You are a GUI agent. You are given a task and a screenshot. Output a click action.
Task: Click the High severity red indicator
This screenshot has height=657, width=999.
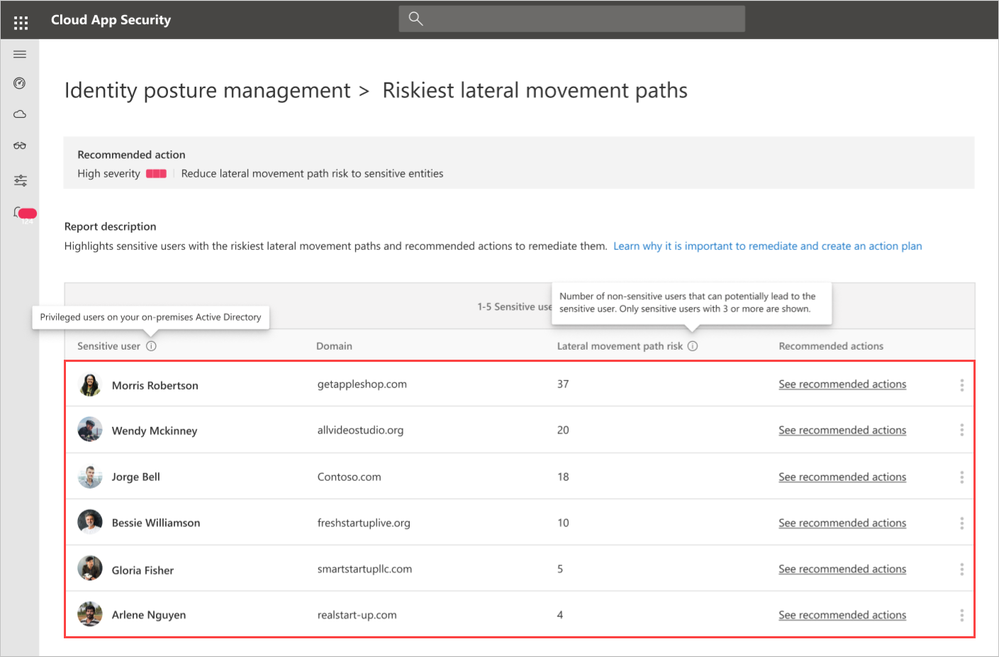pyautogui.click(x=156, y=173)
